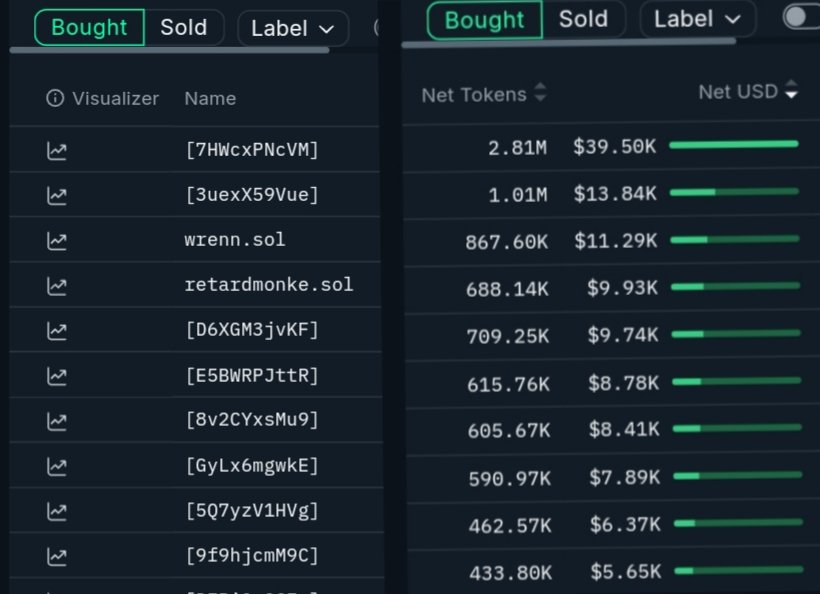This screenshot has width=820, height=594.
Task: Sort by Net USD arrows
Action: pos(791,89)
